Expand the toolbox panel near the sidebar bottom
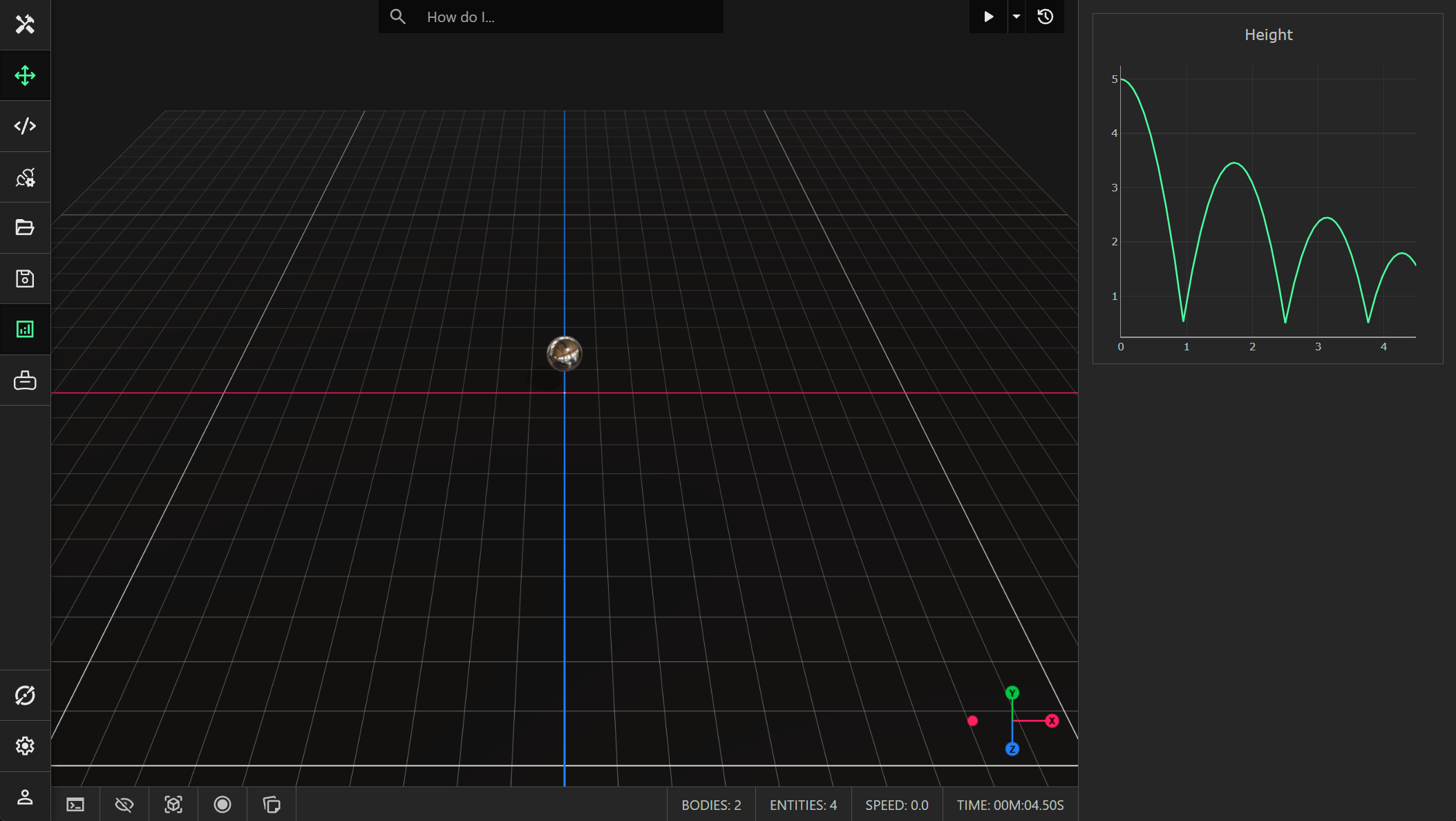The width and height of the screenshot is (1456, 821). point(26,380)
